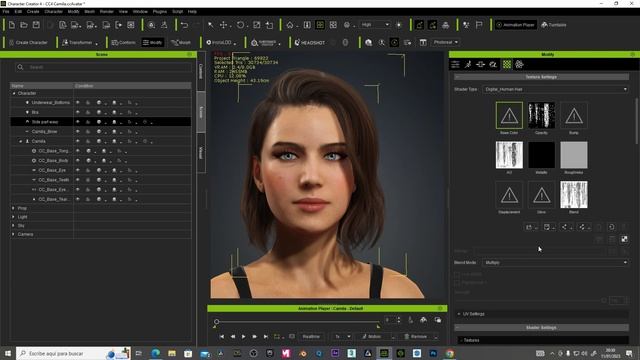Select the CC_Base_Body tree item

pos(53,160)
